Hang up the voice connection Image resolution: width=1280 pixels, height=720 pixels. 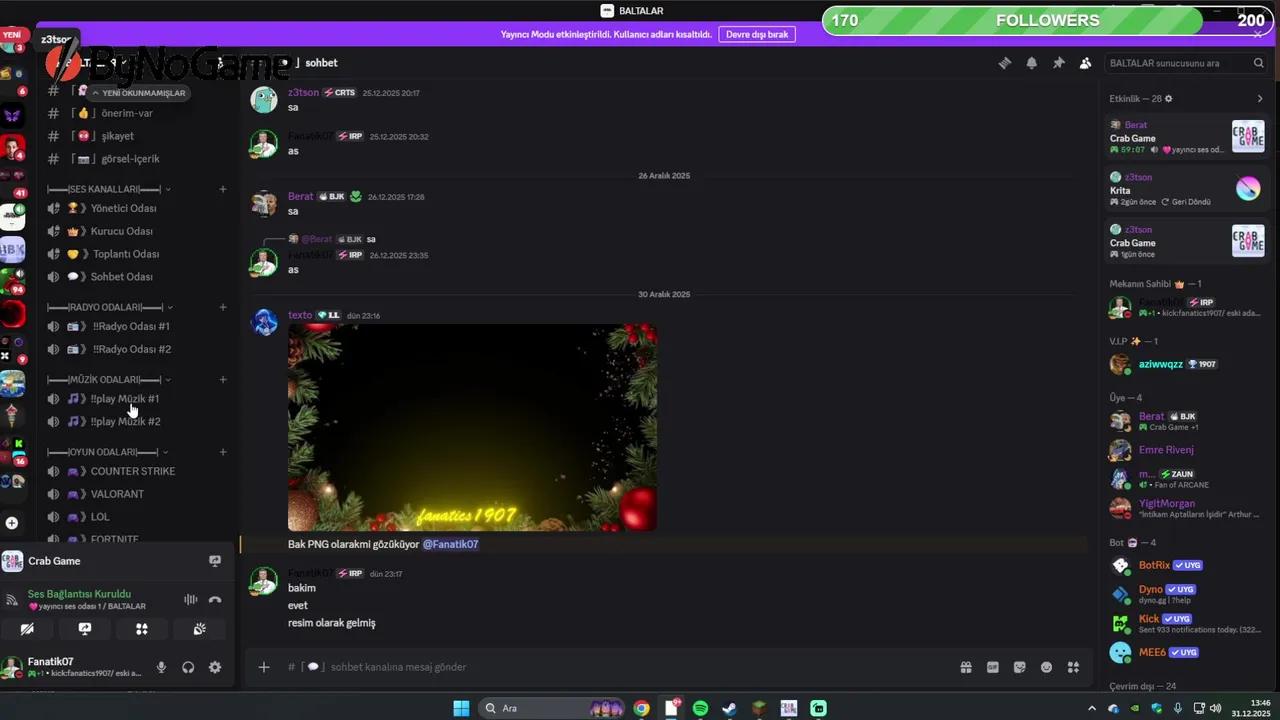pos(215,600)
